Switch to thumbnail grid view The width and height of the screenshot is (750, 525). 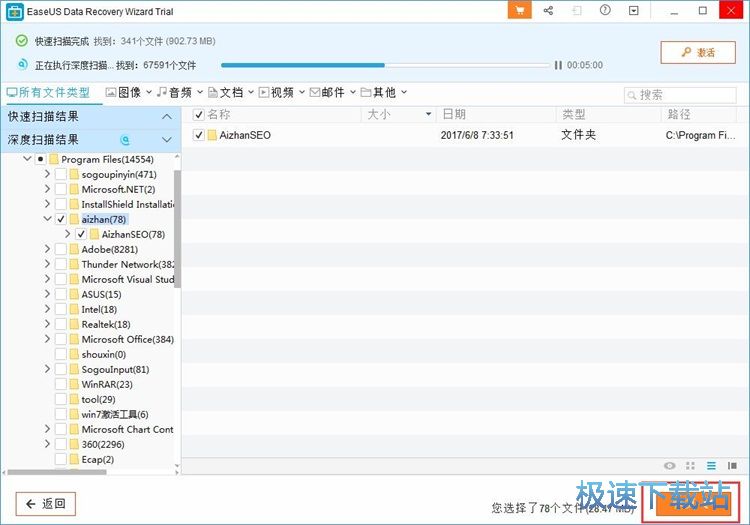[x=690, y=466]
